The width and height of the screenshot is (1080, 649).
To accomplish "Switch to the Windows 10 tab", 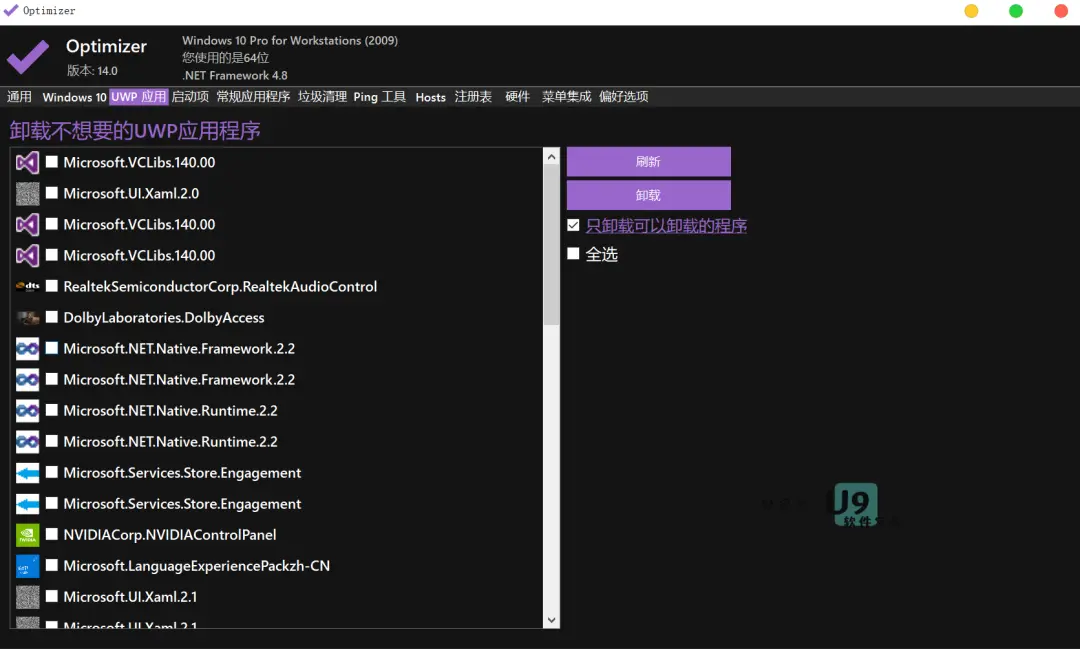I will [x=74, y=96].
